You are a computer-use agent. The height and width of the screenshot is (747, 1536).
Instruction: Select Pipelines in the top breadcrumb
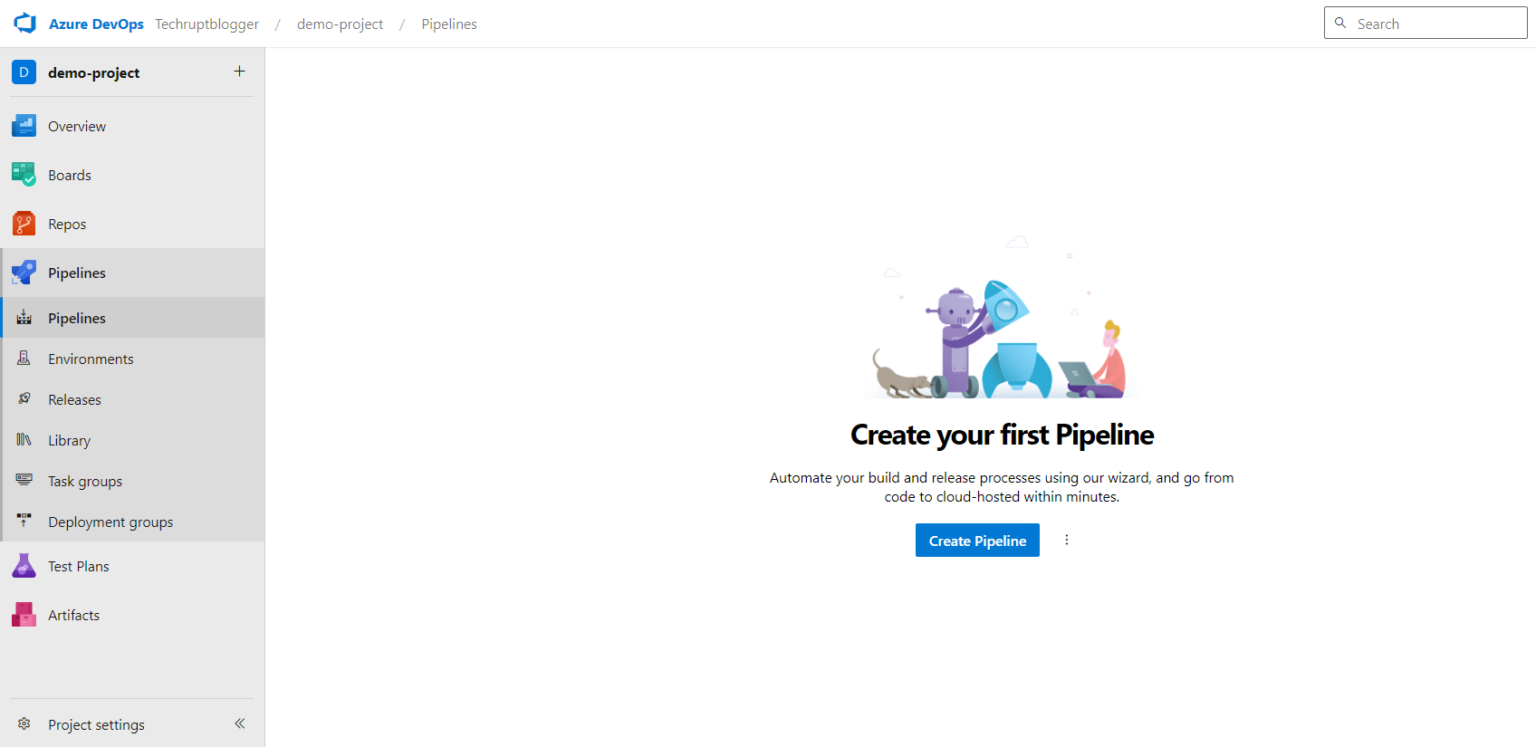click(449, 23)
